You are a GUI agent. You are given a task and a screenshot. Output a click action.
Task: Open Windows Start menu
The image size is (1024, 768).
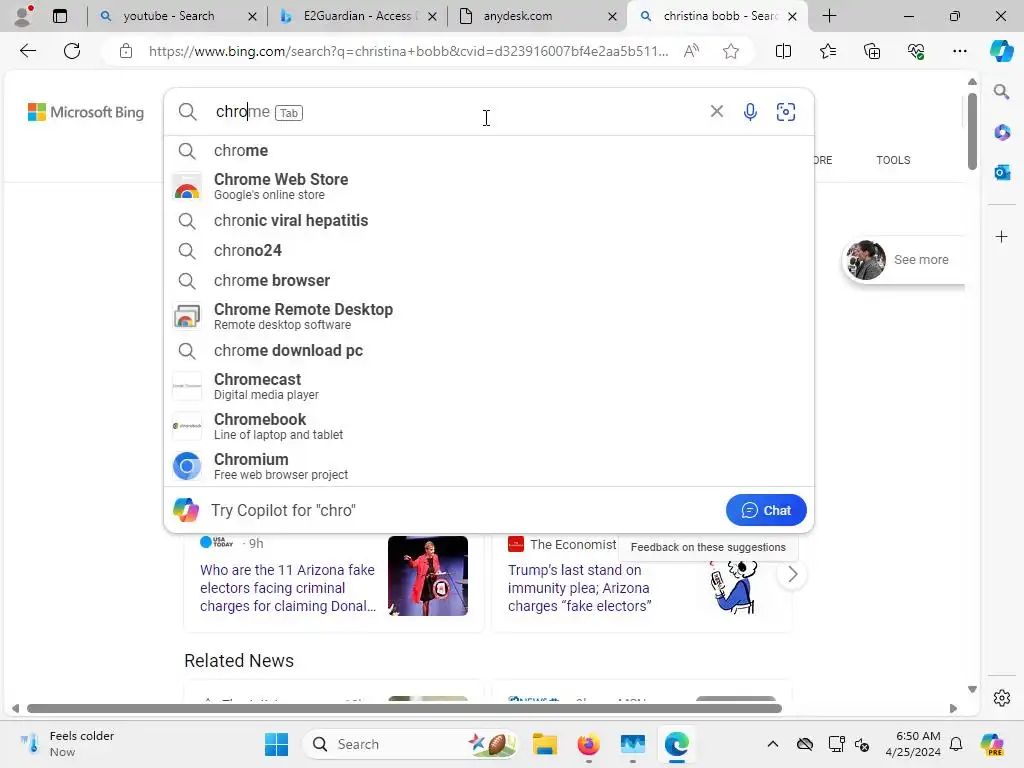click(276, 744)
